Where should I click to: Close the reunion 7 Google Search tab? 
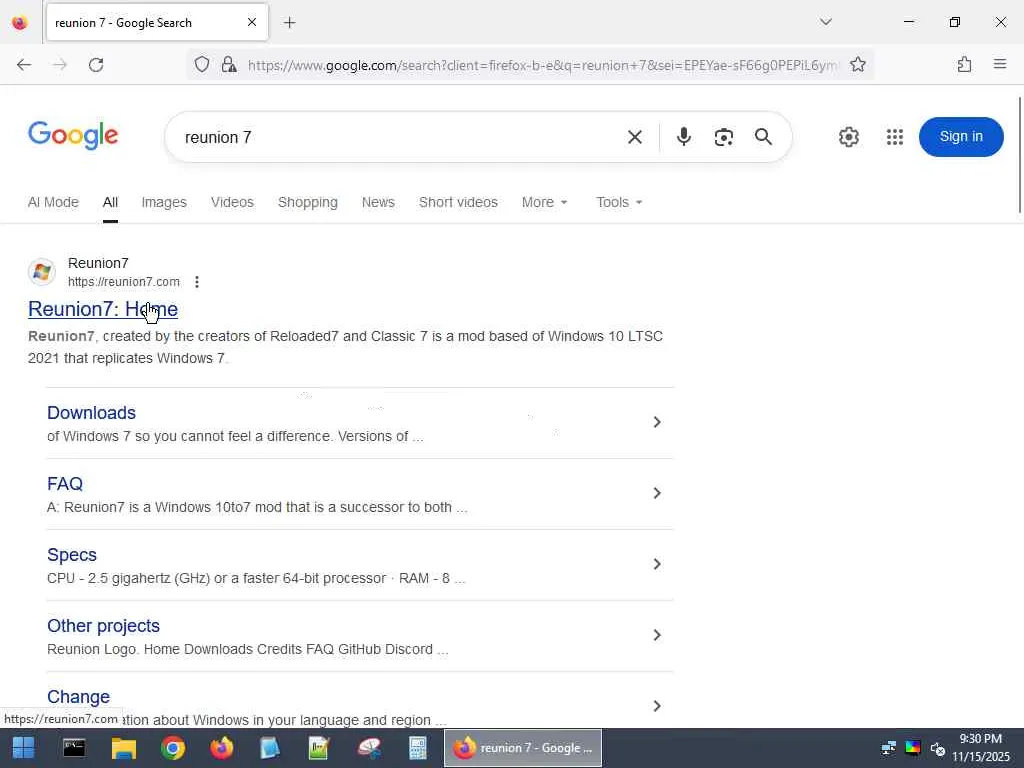[252, 22]
